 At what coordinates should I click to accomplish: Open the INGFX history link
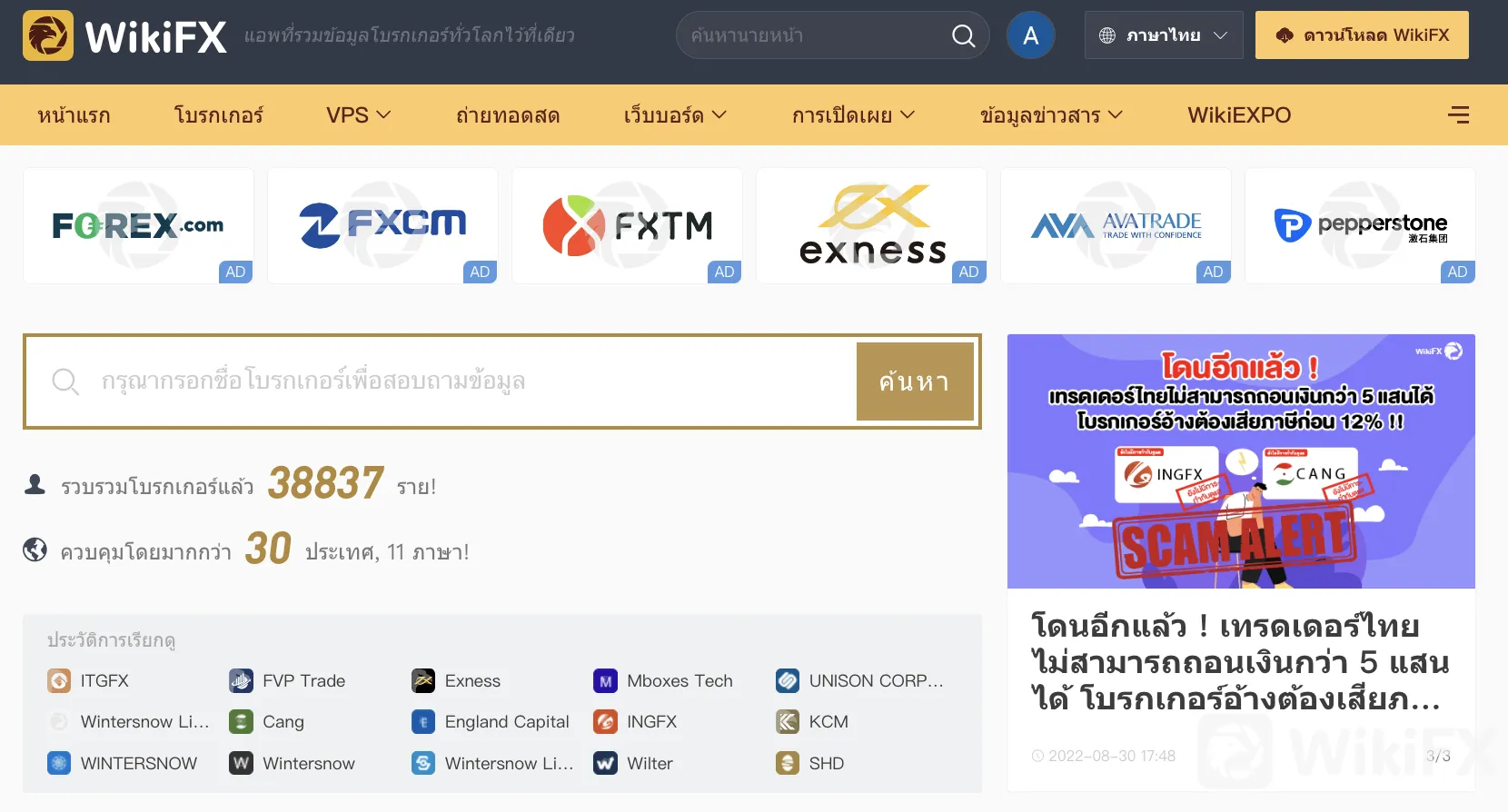(x=651, y=721)
